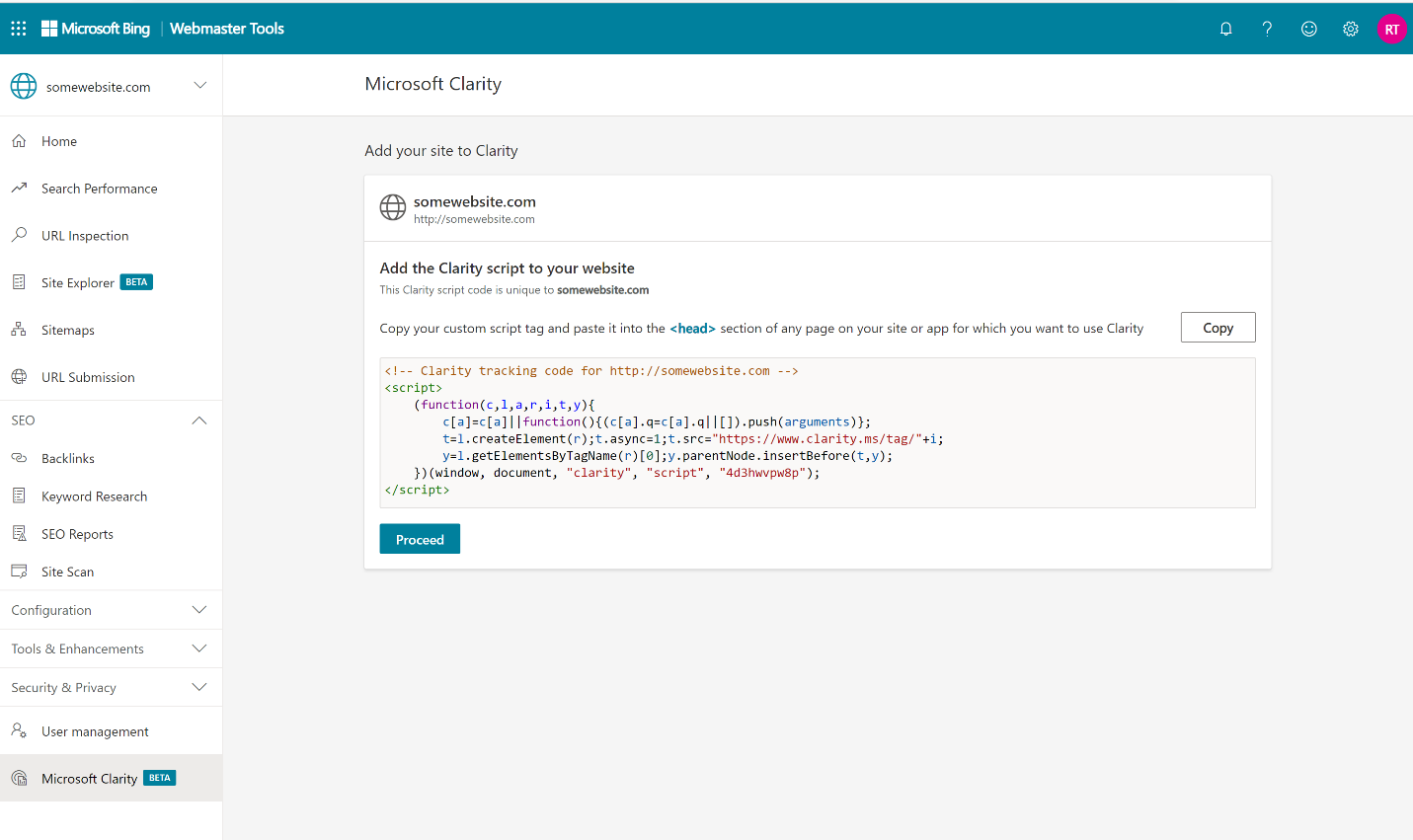Click the Microsoft Bing logo
Screen dimensions: 1413x840
[96, 29]
